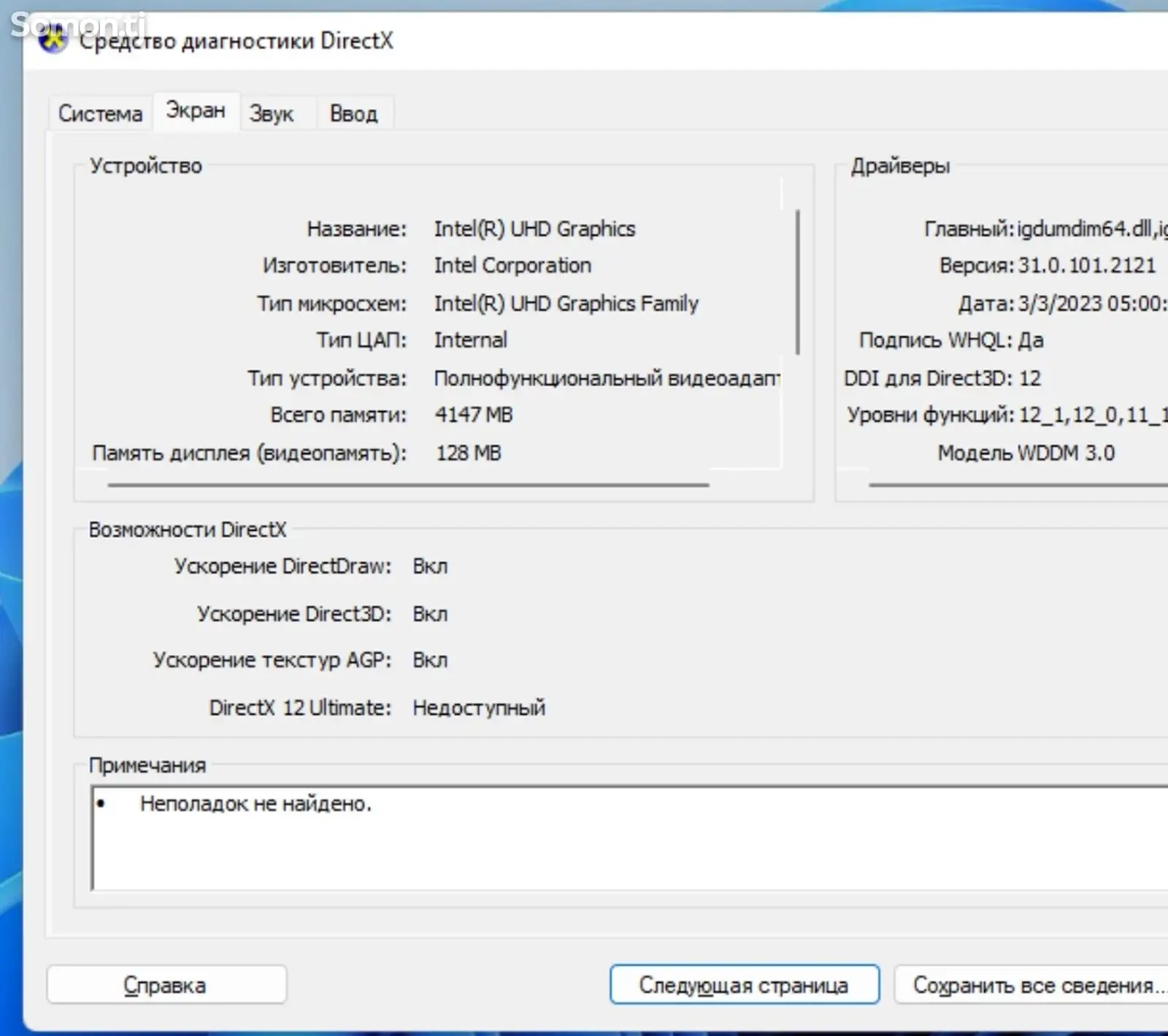Click the Тип микросхем: label
Image resolution: width=1168 pixels, height=1036 pixels.
tap(331, 304)
